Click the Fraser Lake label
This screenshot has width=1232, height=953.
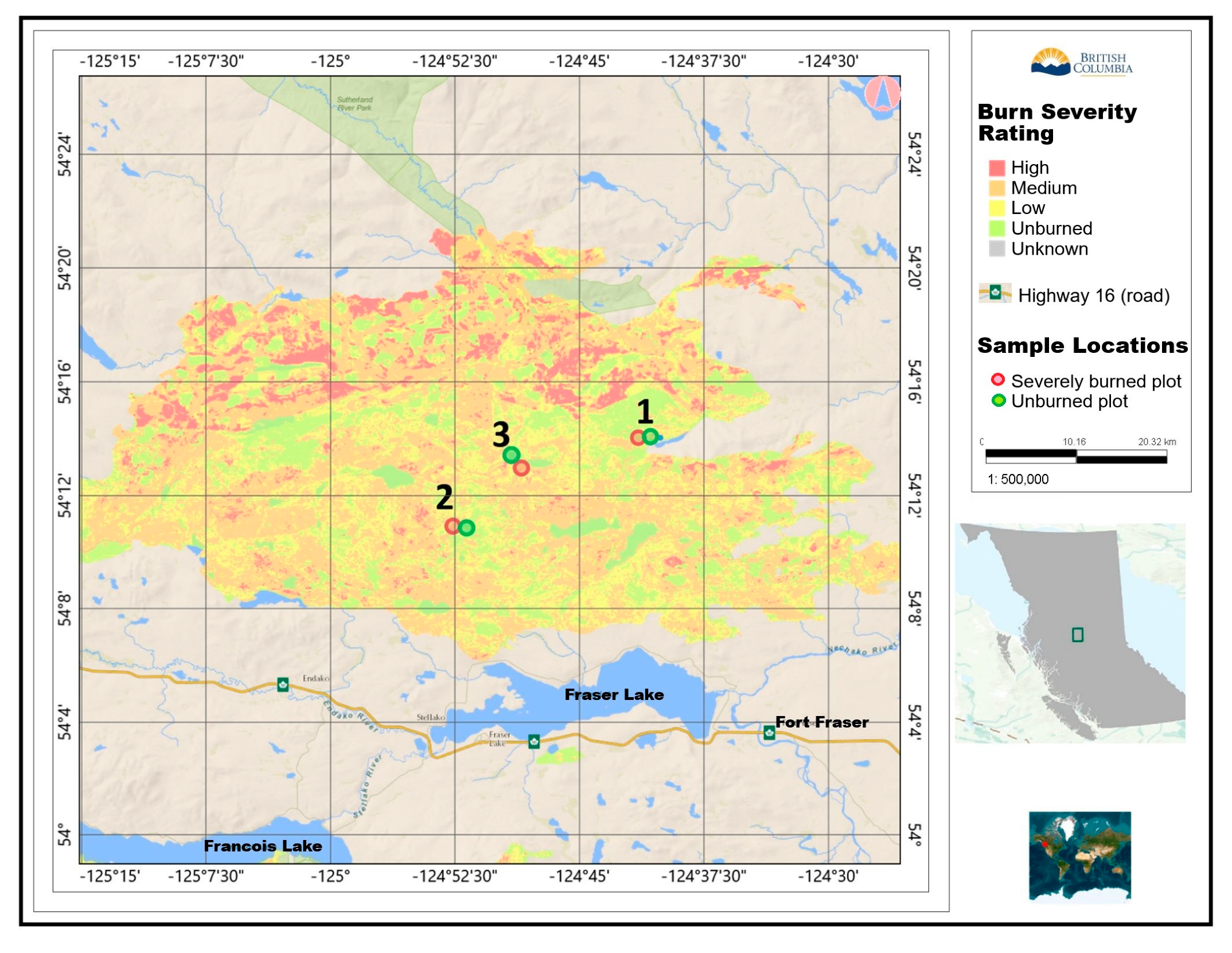point(614,694)
